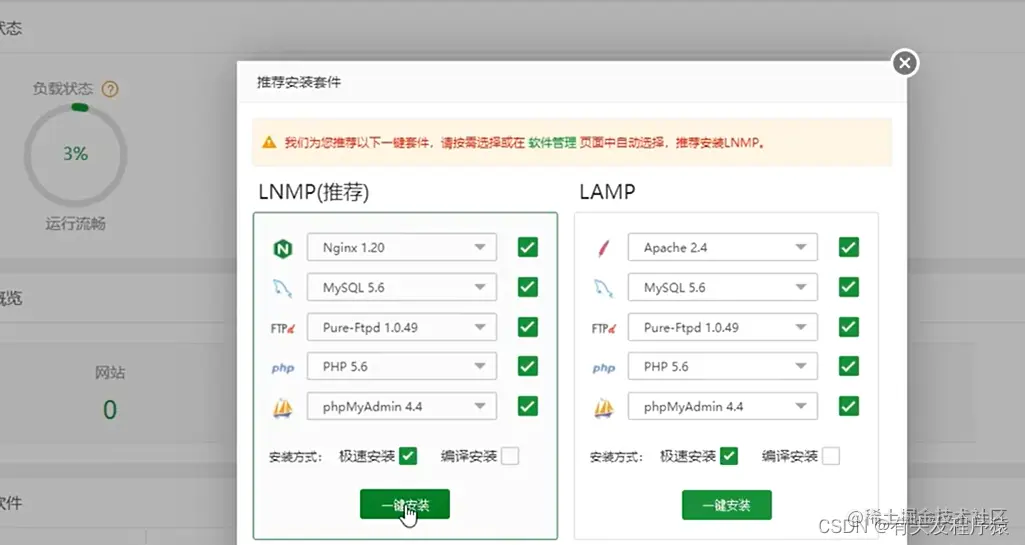Click the Nginx logo icon in LNMP

tap(282, 248)
